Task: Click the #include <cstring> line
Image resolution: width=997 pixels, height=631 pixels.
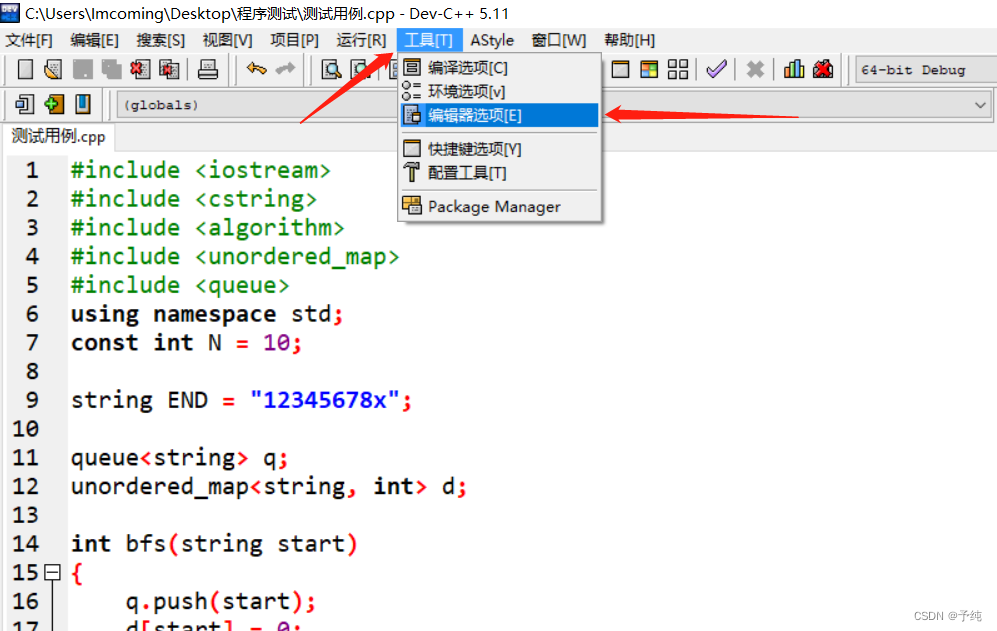Action: [x=194, y=198]
